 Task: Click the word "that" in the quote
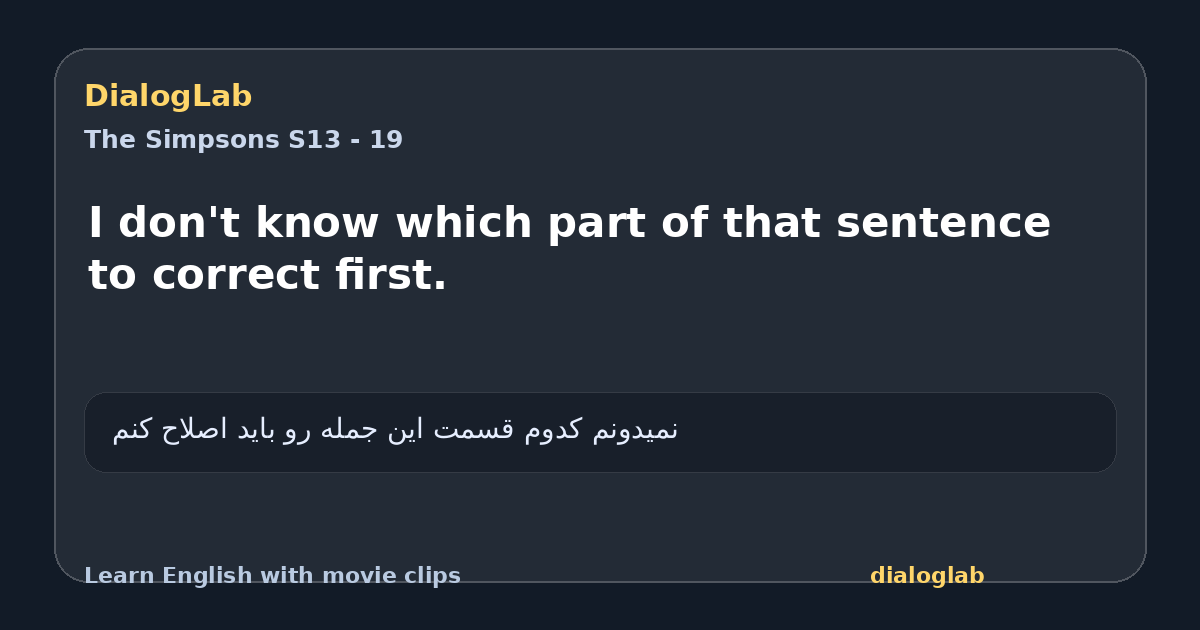point(771,223)
